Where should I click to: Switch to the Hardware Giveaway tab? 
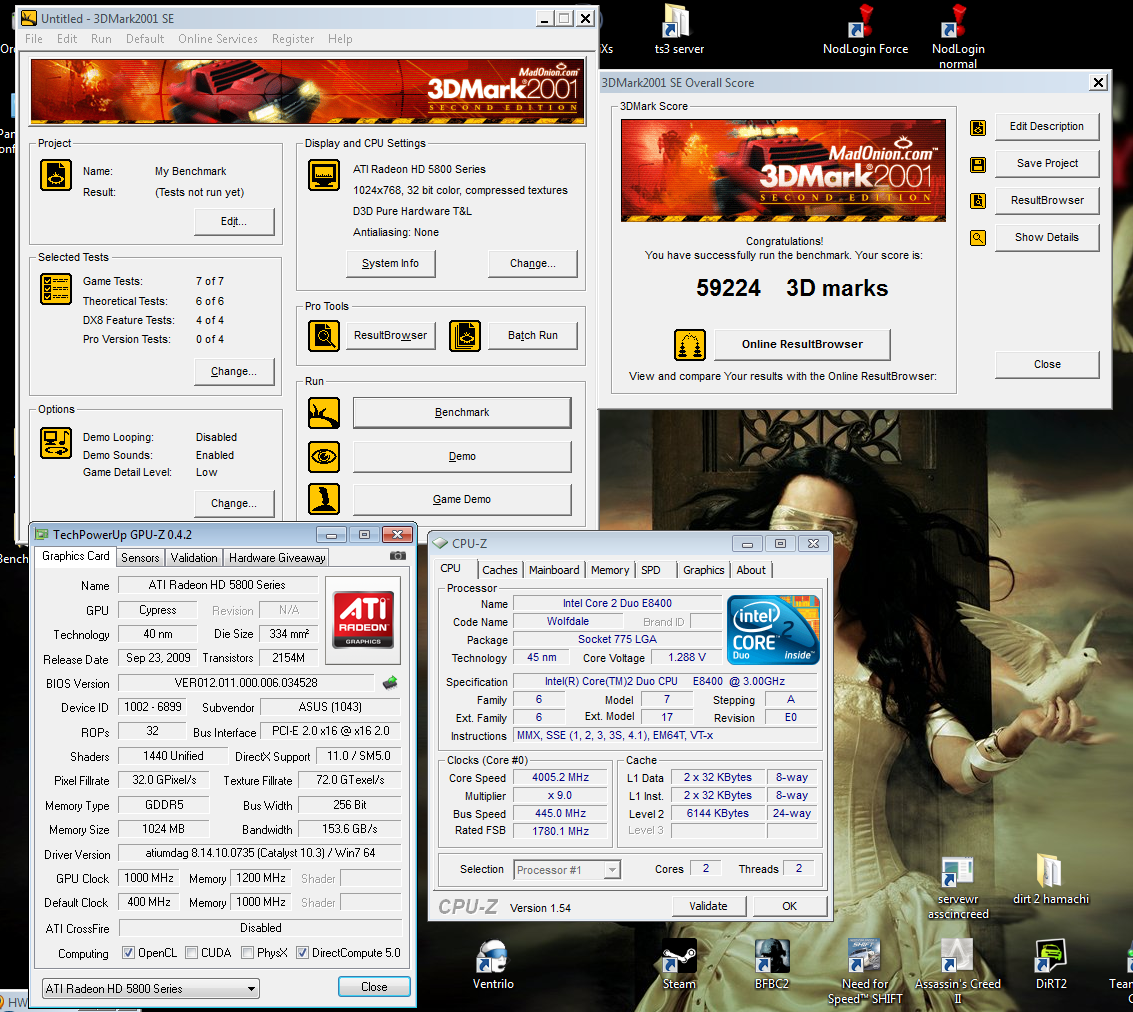point(277,558)
